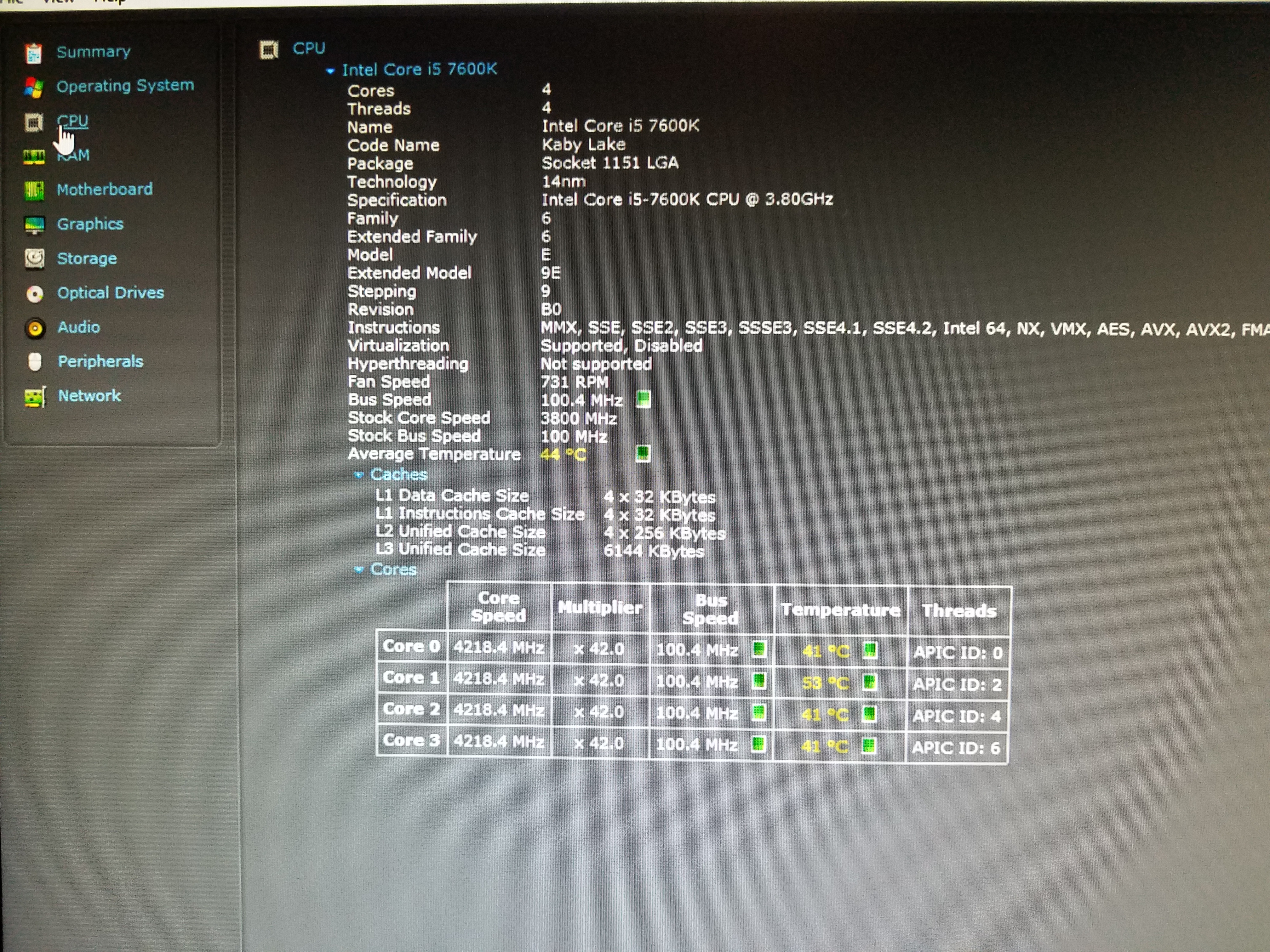The height and width of the screenshot is (952, 1270).
Task: Click Core 1 bus speed graph icon
Action: coord(759,681)
